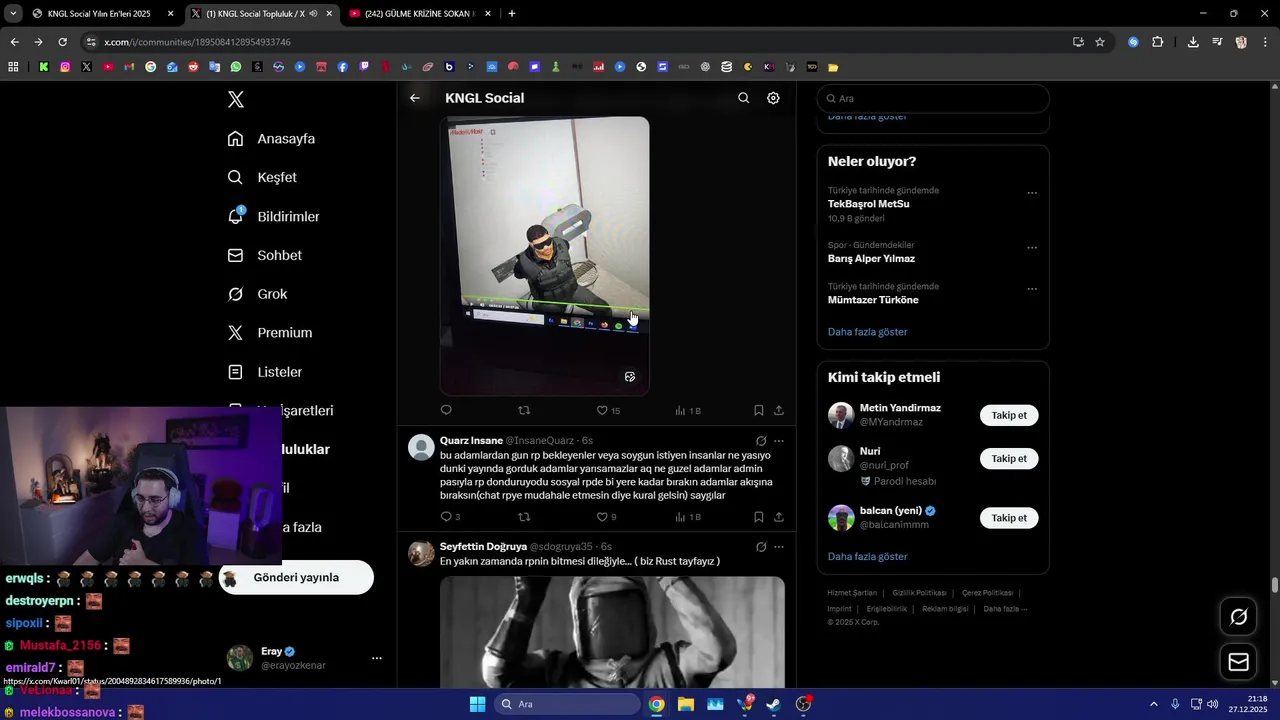Open KNGL Social community settings gear
This screenshot has width=1280, height=720.
tap(773, 98)
